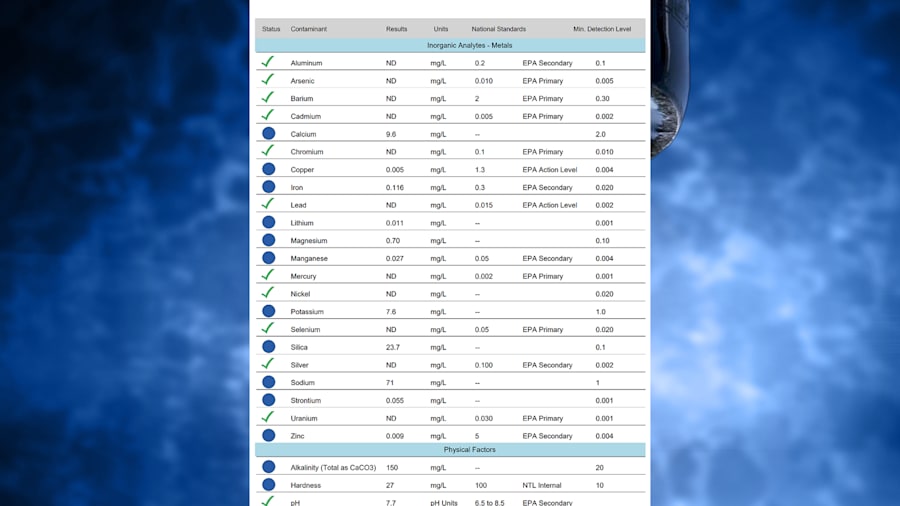This screenshot has height=506, width=900.
Task: Click the blue circle beside Potassium
Action: [269, 312]
